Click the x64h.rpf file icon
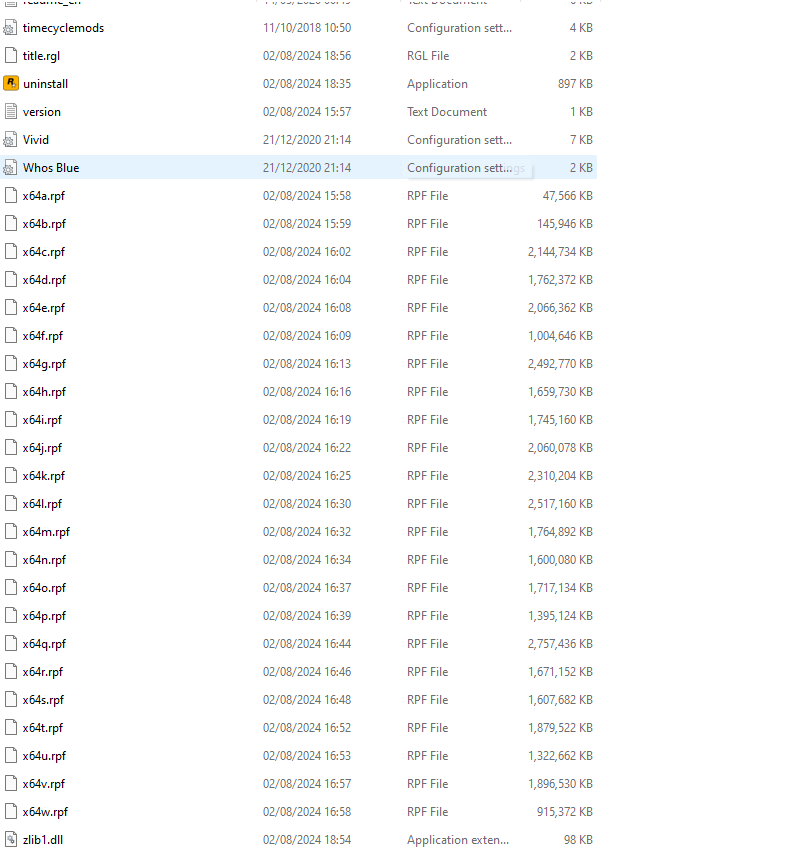Image resolution: width=796 pixels, height=864 pixels. point(10,392)
